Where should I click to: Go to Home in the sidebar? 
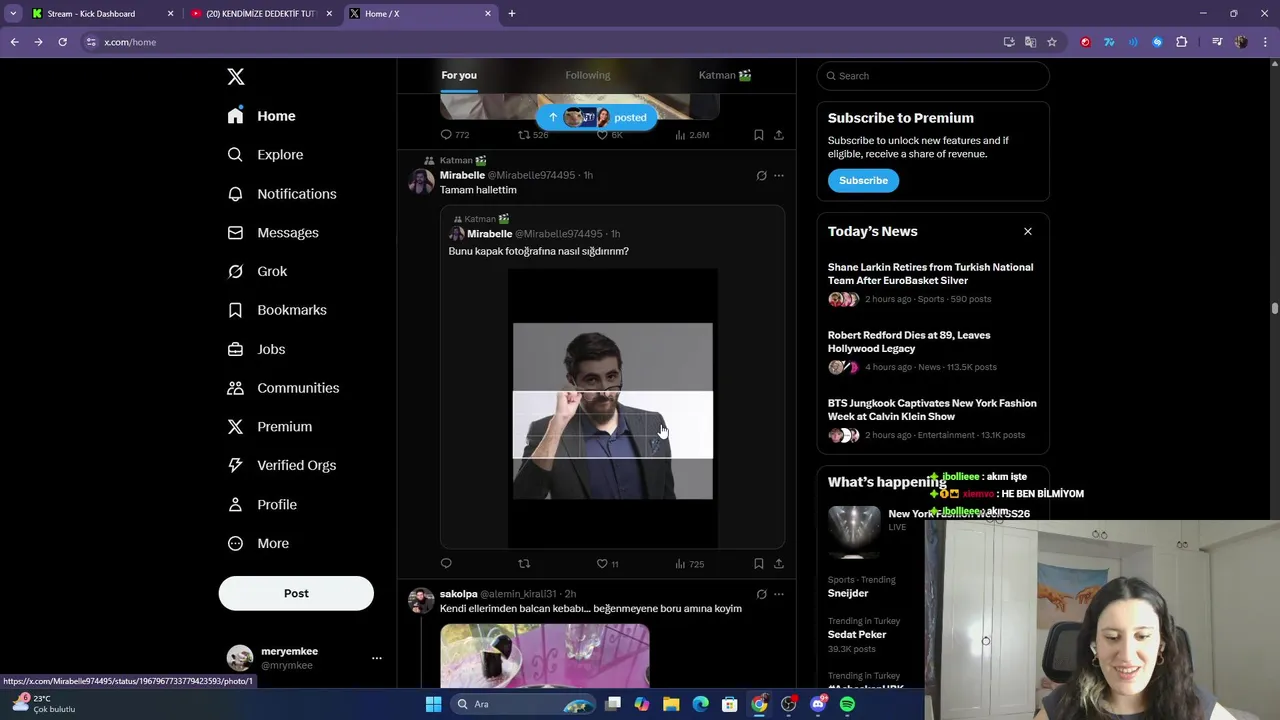click(261, 116)
